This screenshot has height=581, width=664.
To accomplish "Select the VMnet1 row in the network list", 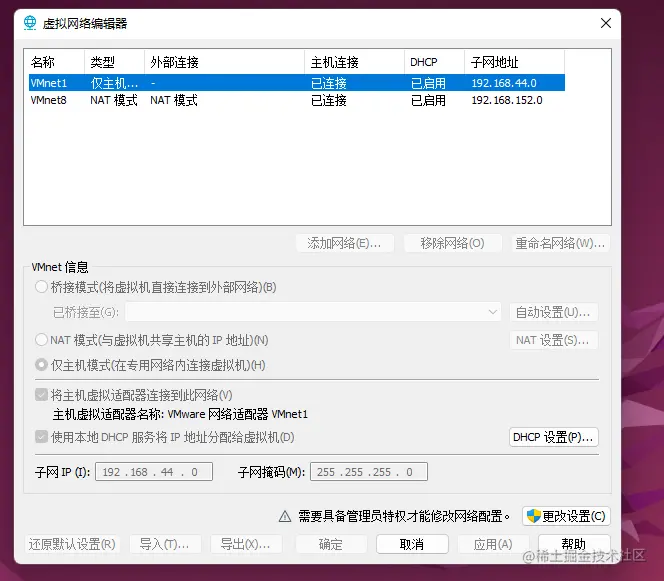I will pyautogui.click(x=296, y=83).
